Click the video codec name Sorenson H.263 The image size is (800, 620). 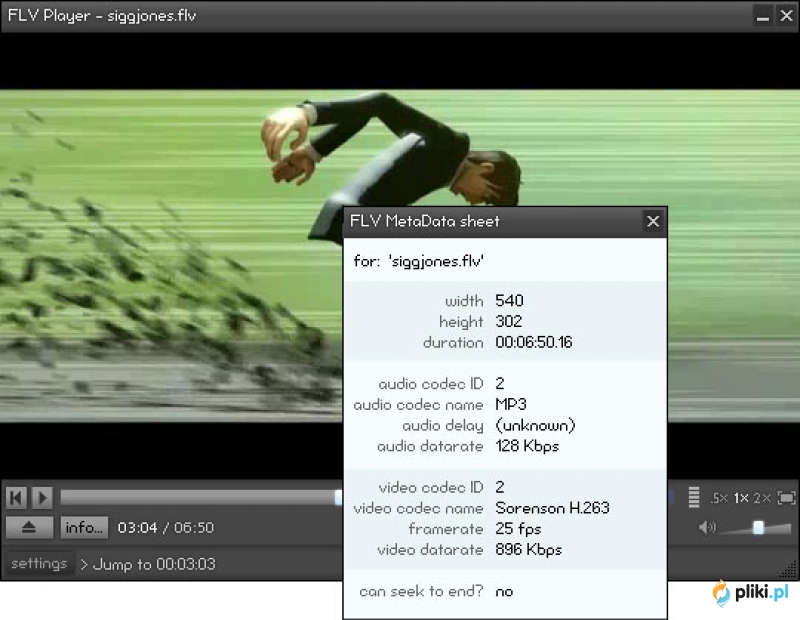coord(553,508)
